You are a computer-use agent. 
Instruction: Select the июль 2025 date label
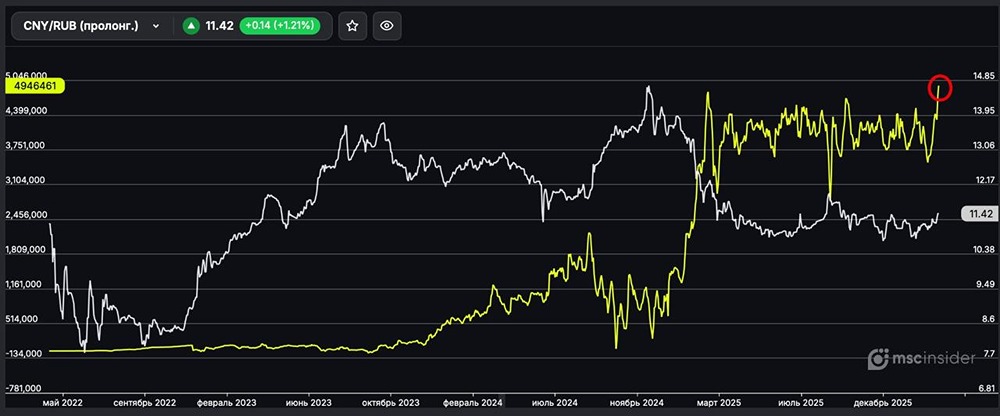click(x=802, y=403)
